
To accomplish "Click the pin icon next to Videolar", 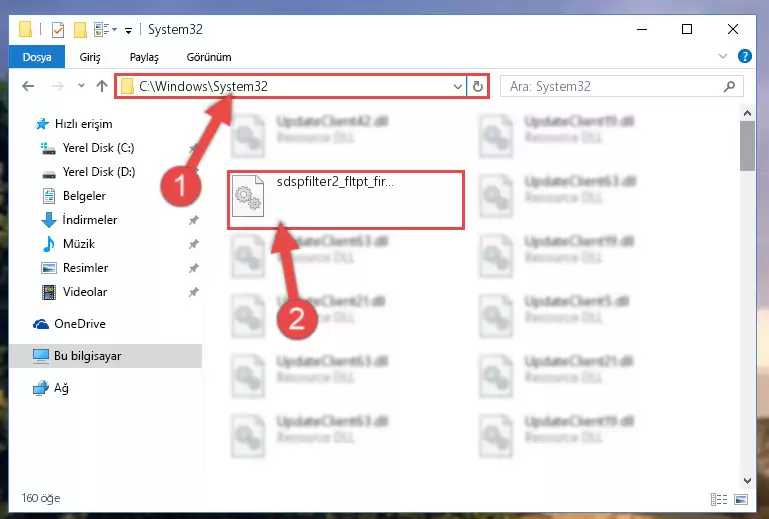I will (x=194, y=292).
